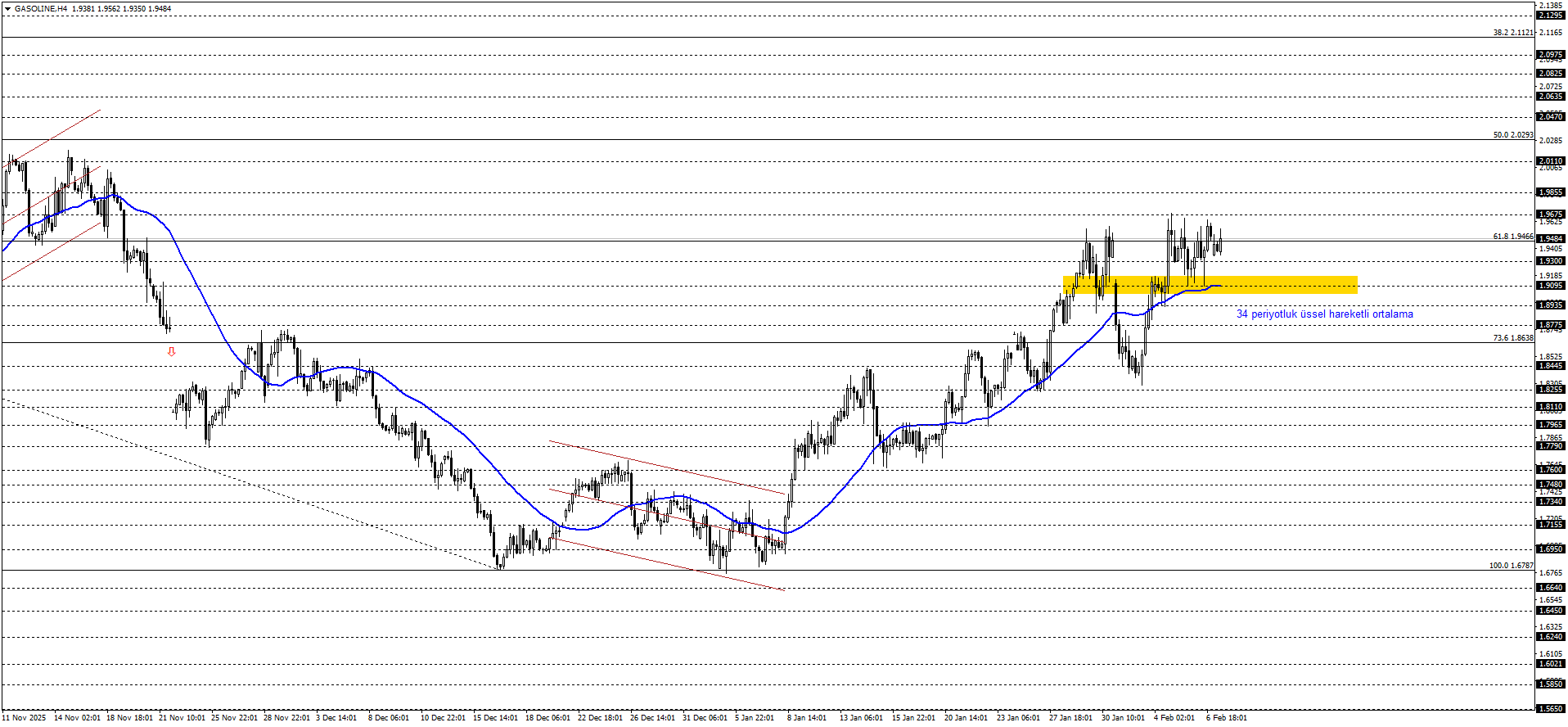
Task: Click the 73.6 1.8638 Fibonacci level label
Action: click(1512, 338)
